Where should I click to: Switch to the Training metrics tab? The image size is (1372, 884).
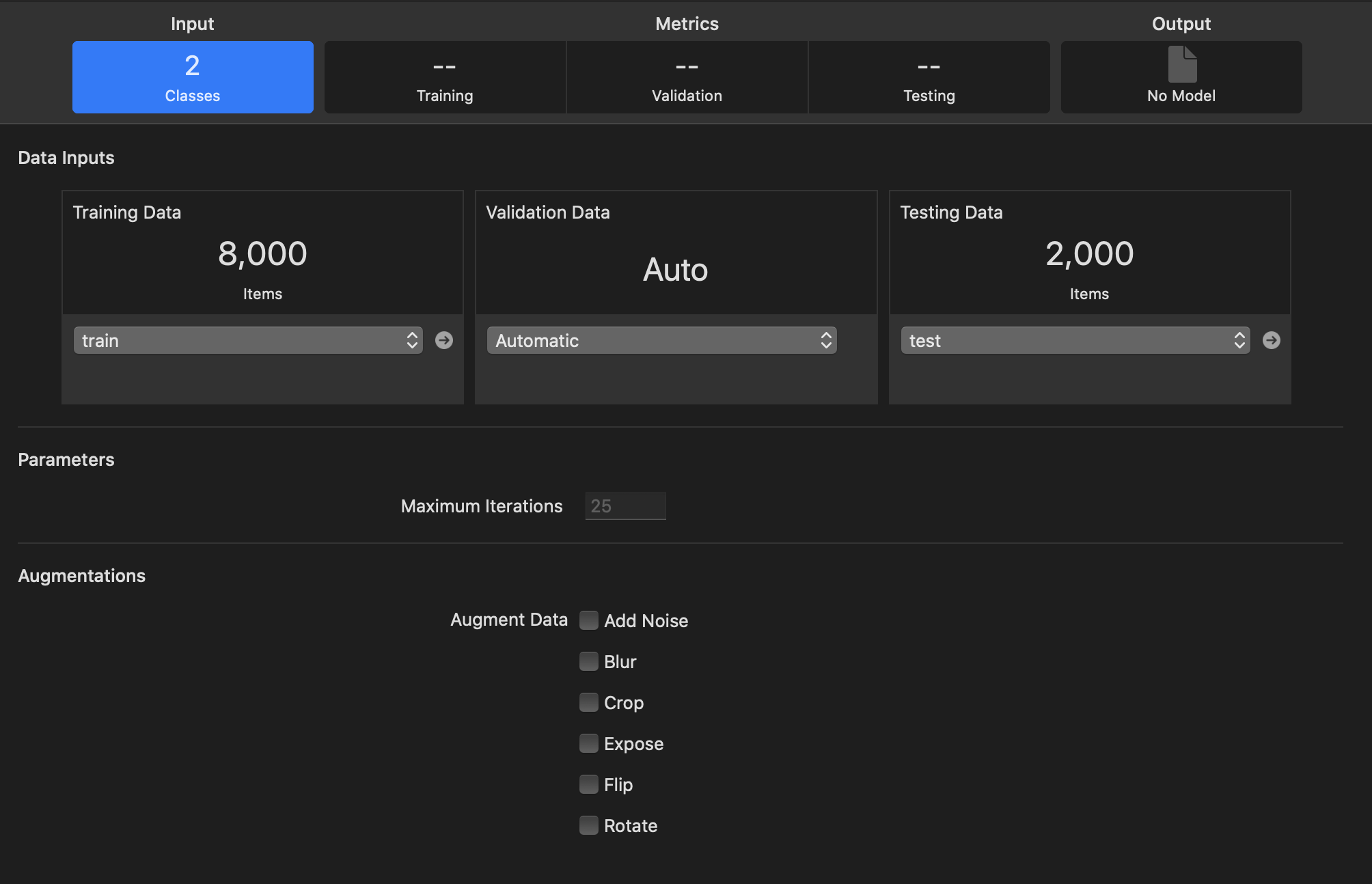[445, 77]
